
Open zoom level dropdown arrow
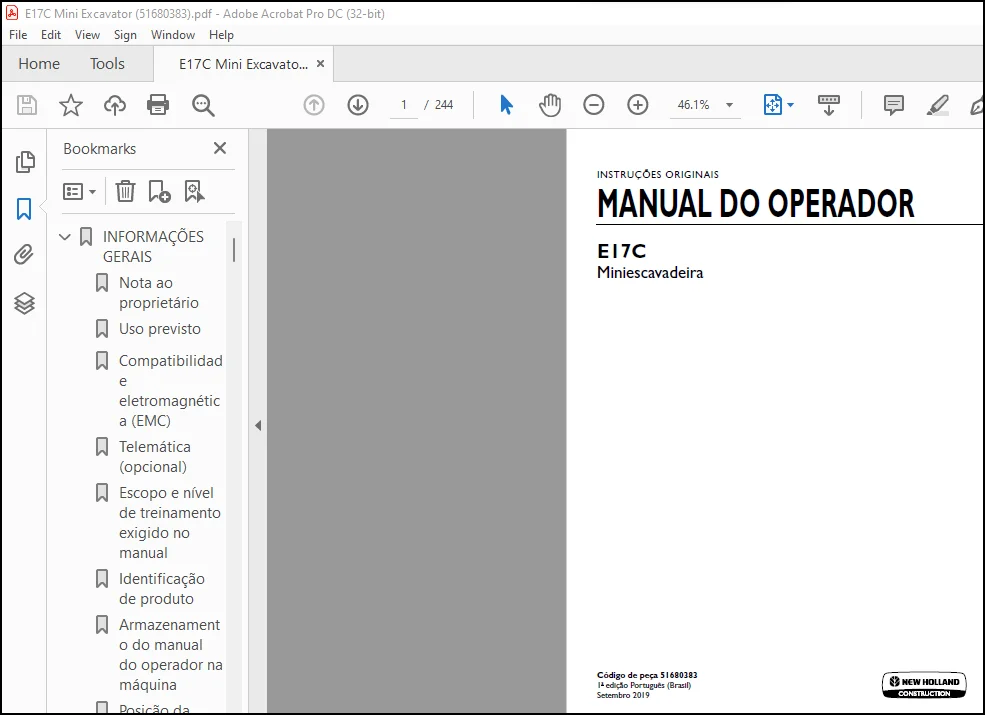[x=729, y=105]
